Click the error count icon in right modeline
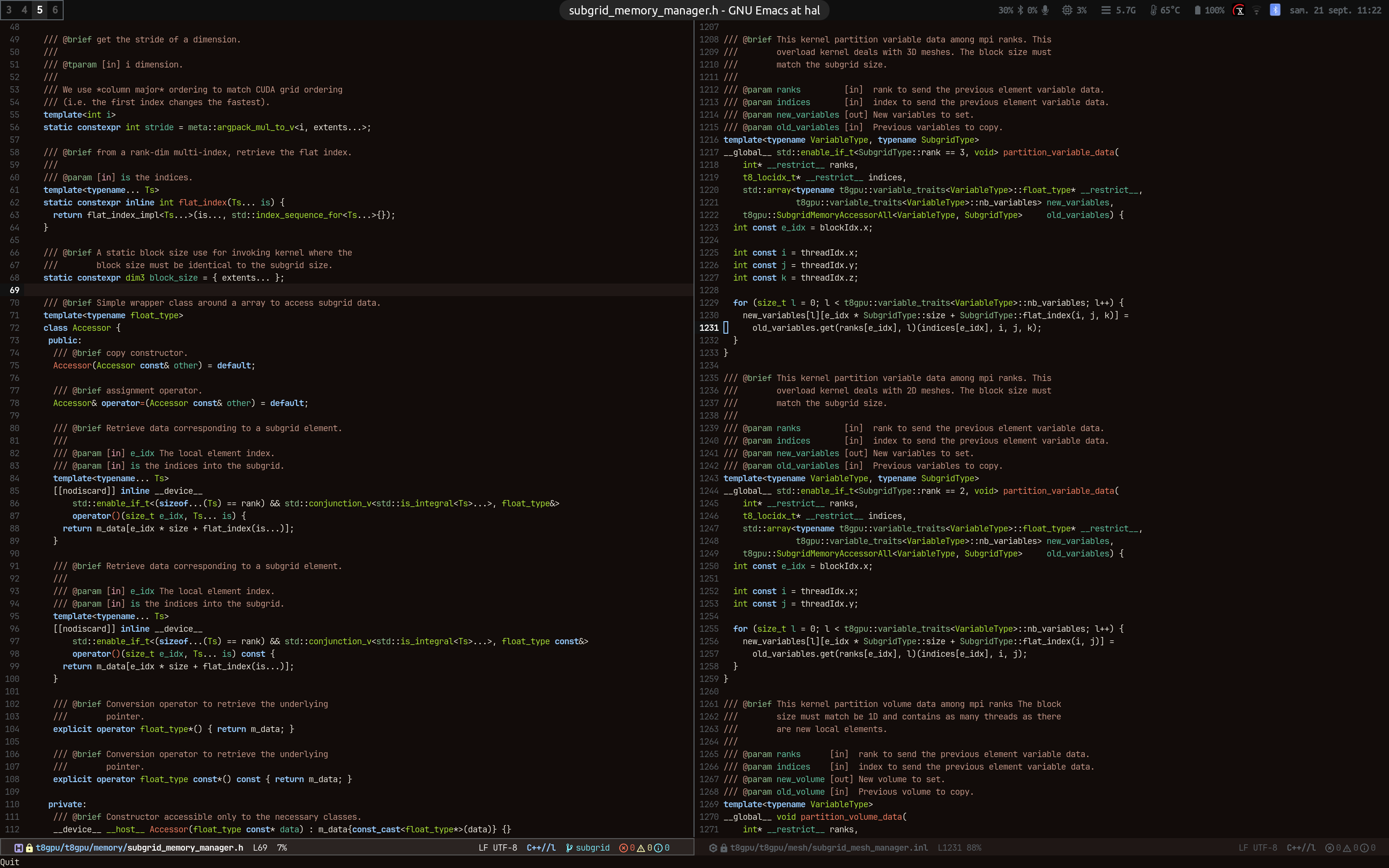1389x868 pixels. click(x=1329, y=848)
